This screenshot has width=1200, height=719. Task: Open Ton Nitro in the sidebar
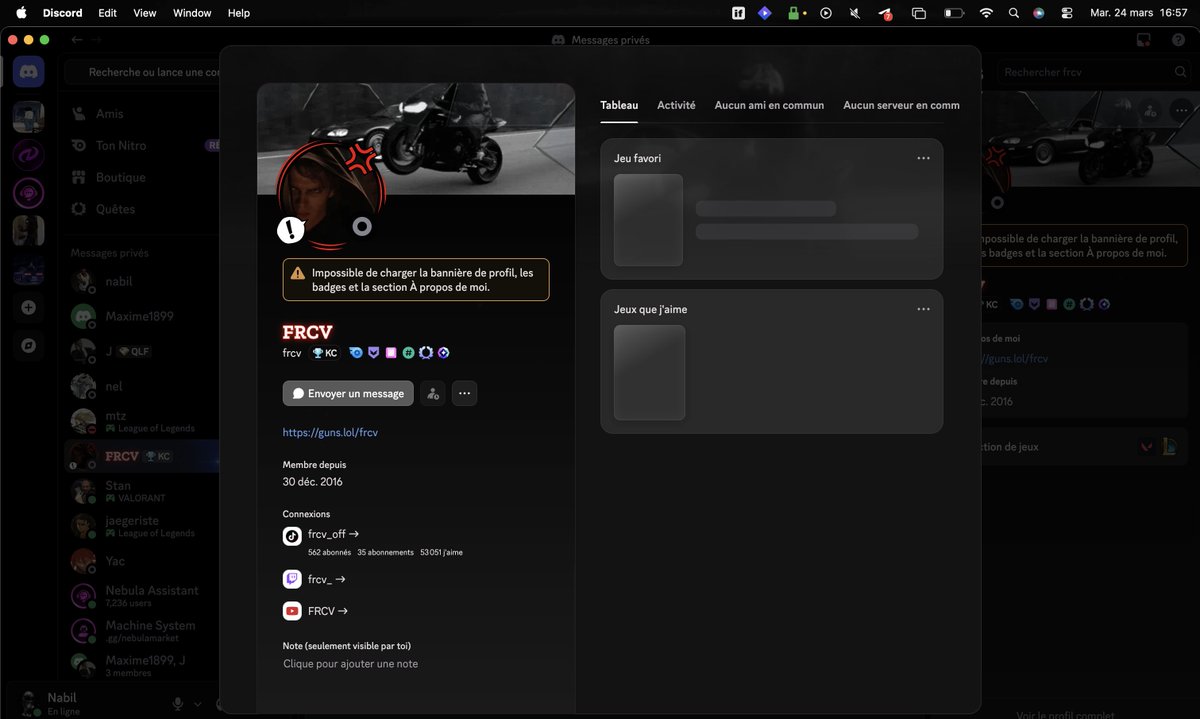coord(140,146)
